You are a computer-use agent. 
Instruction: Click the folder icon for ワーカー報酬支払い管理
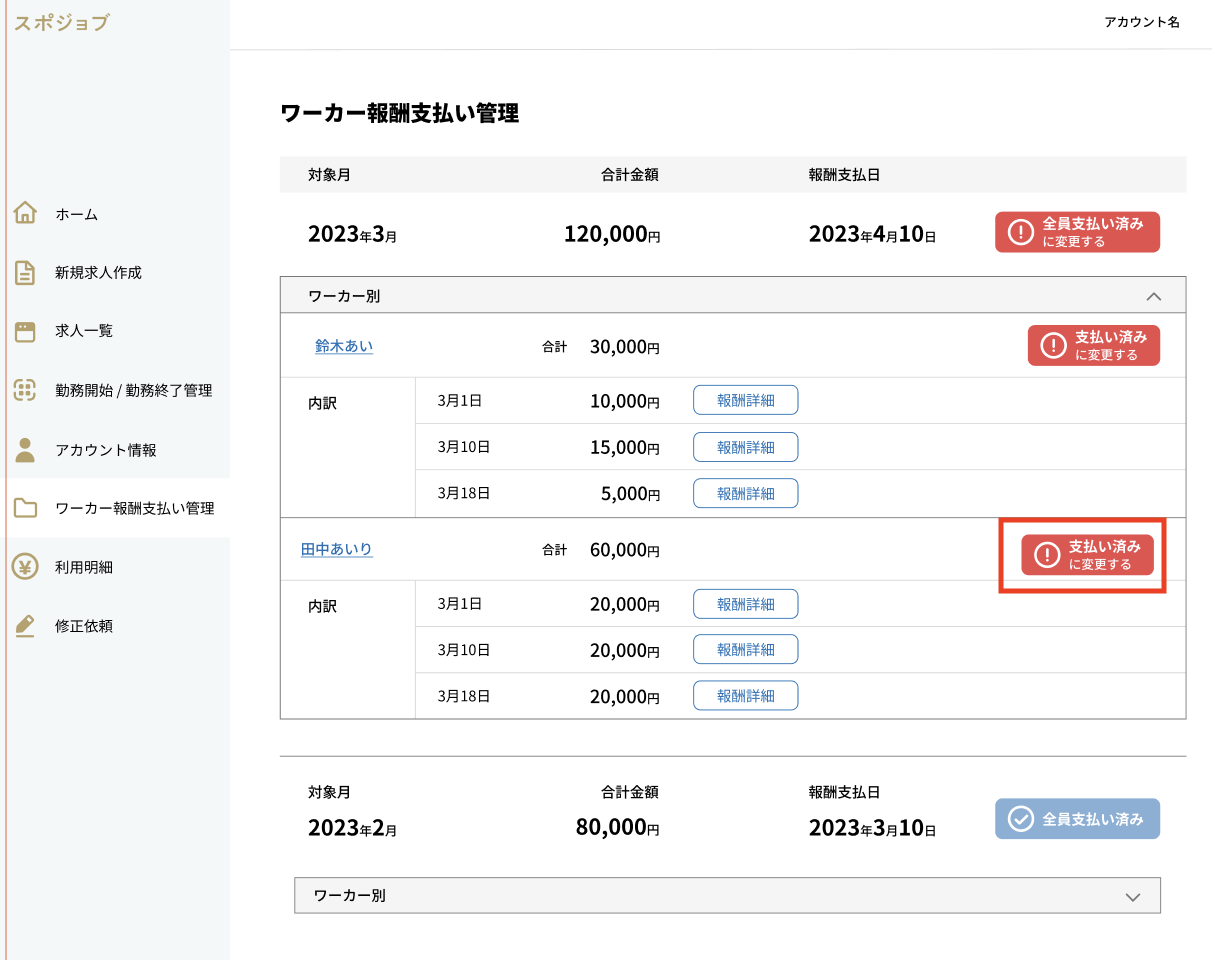point(25,508)
